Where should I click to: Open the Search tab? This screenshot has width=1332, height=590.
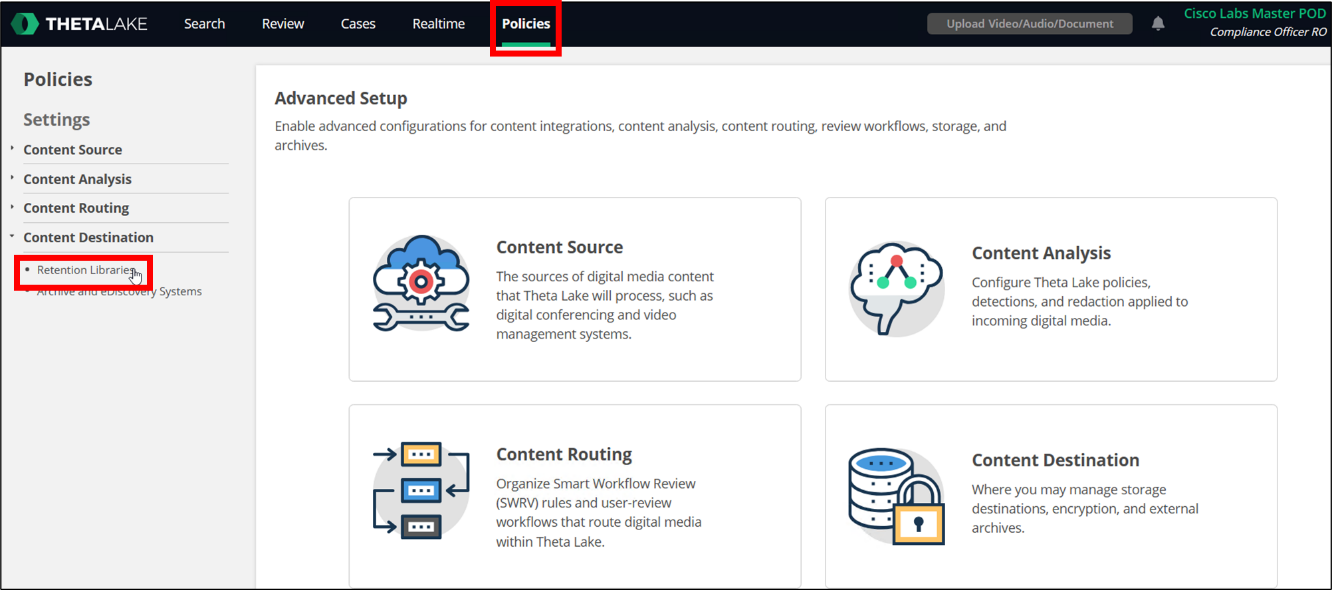pos(204,24)
